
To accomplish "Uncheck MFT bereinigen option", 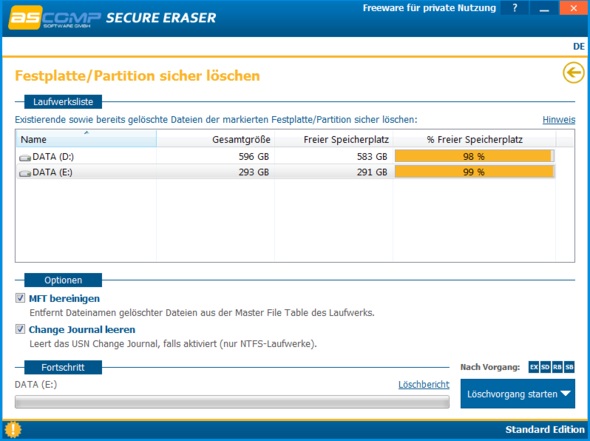I will point(20,298).
